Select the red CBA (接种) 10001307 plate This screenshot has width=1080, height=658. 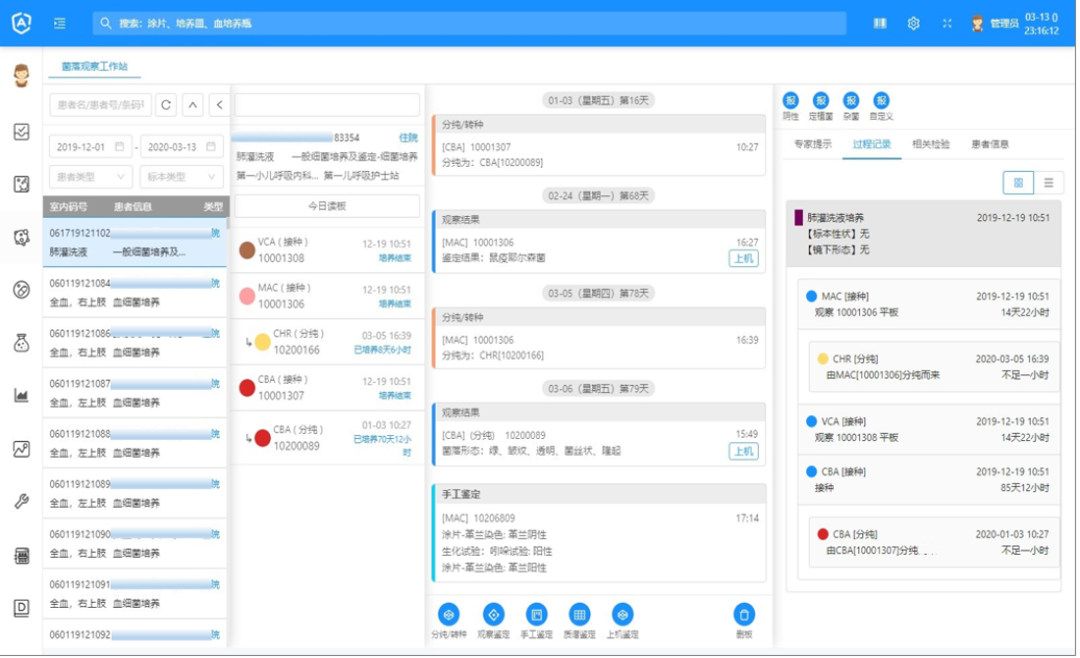tap(327, 388)
